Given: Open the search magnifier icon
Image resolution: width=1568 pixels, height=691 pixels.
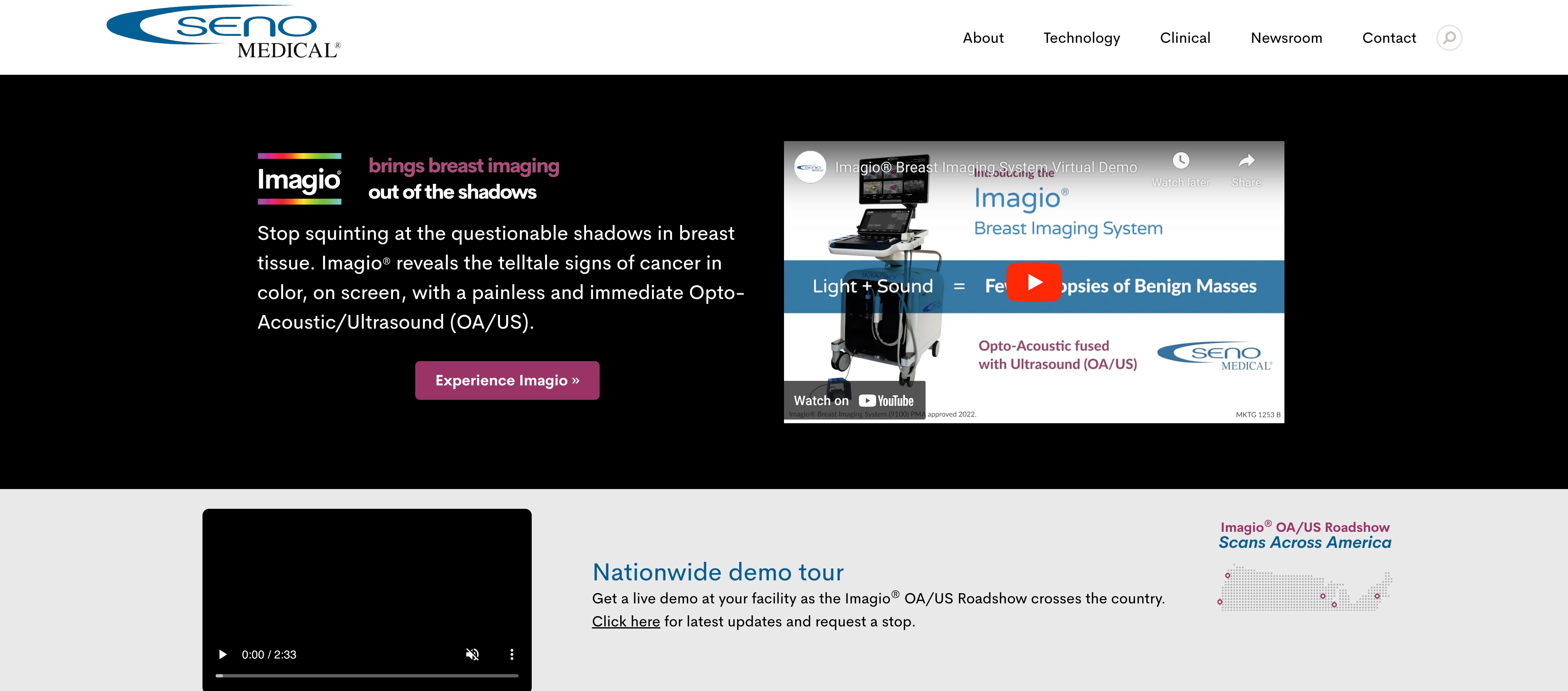Looking at the screenshot, I should pos(1449,38).
